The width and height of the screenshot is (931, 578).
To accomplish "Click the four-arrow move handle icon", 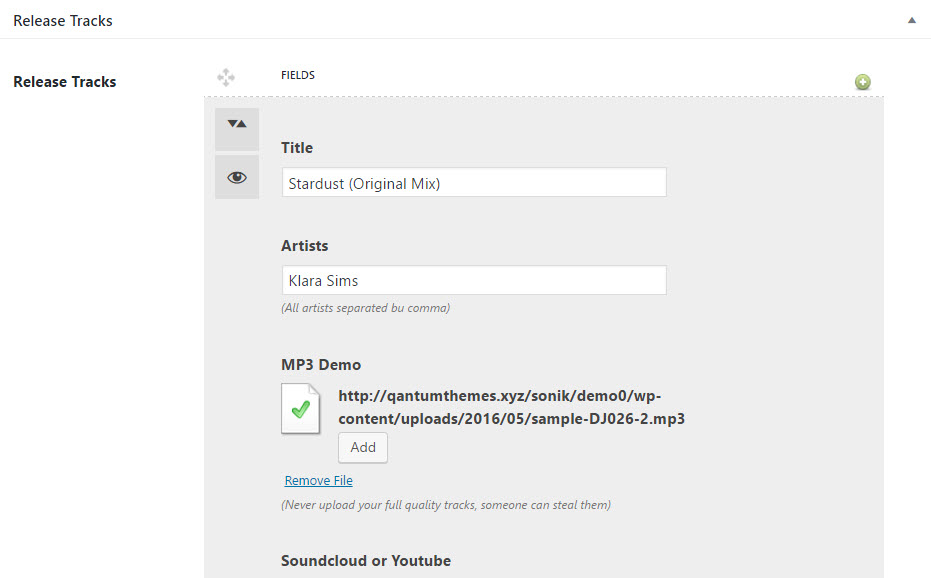I will click(x=226, y=76).
